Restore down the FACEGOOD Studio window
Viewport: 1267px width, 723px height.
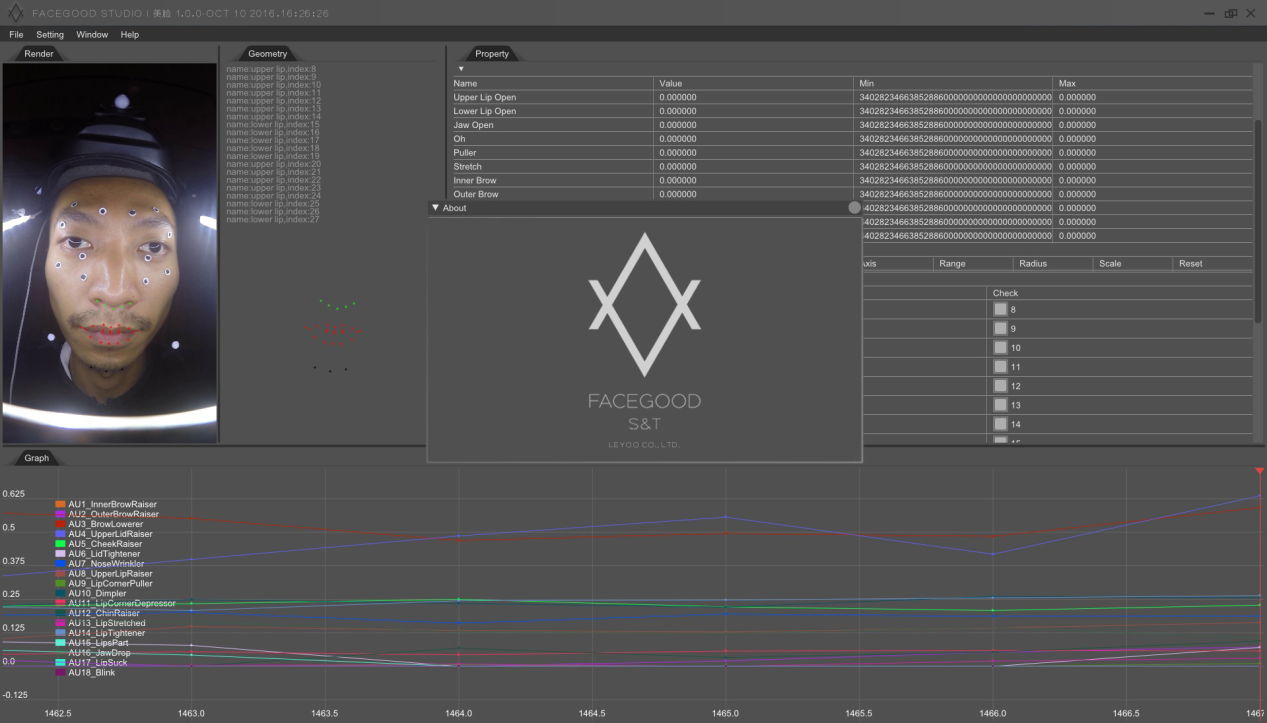[1230, 13]
